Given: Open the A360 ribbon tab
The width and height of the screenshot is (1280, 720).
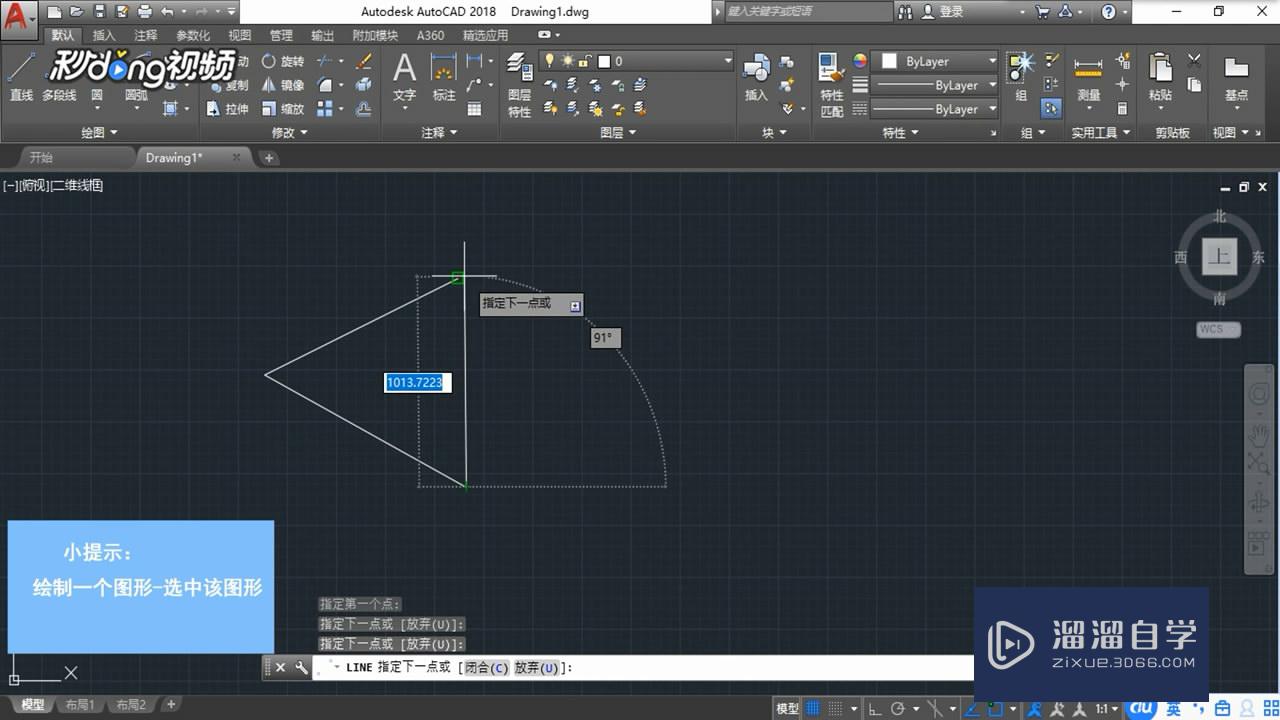Looking at the screenshot, I should pyautogui.click(x=430, y=35).
